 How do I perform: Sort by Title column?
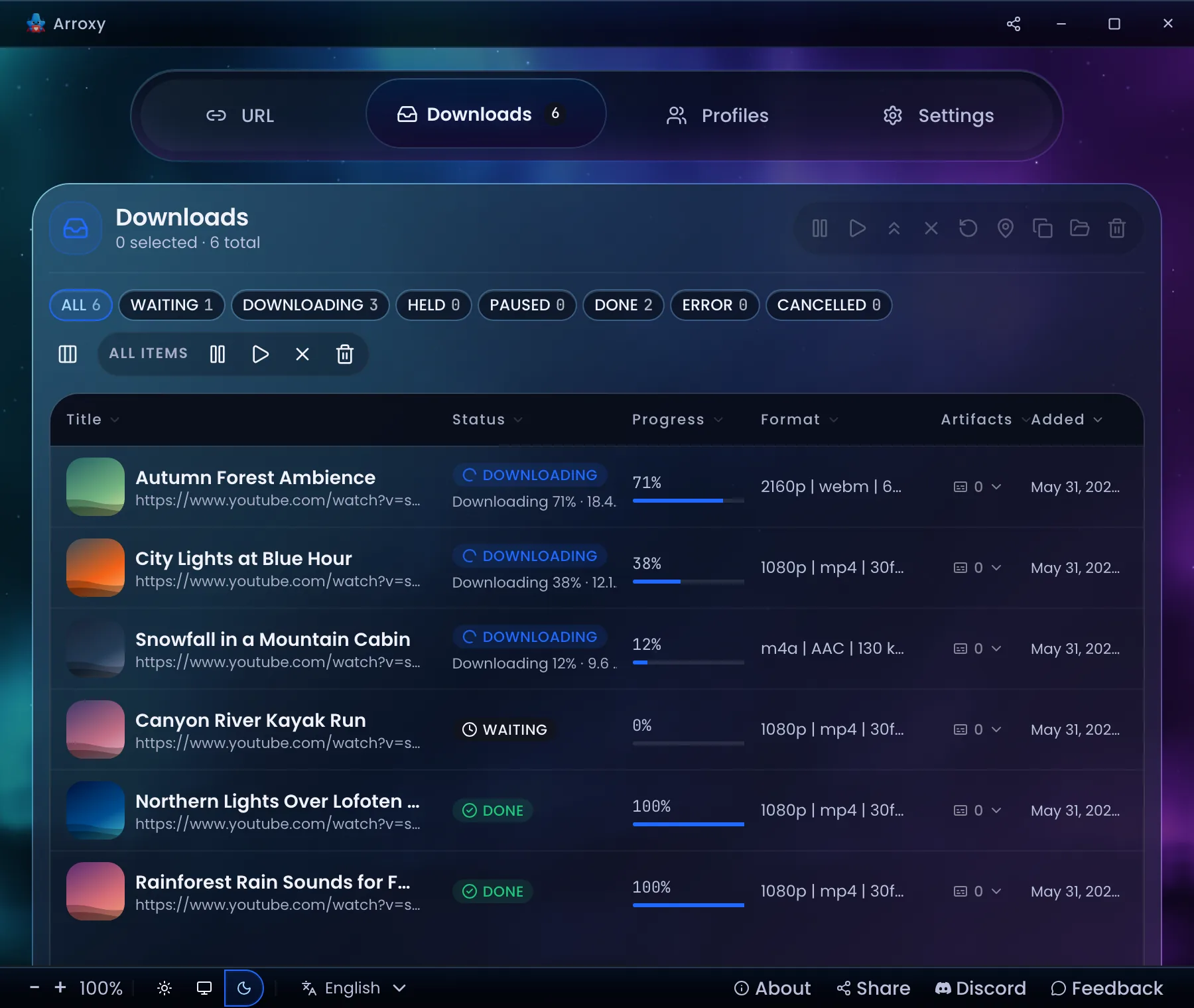point(93,420)
